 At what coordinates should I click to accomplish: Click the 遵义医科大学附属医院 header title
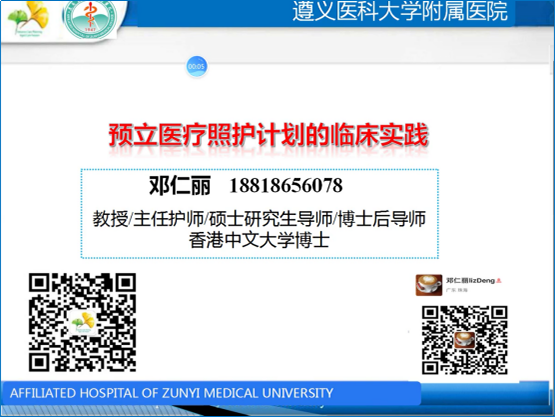pyautogui.click(x=400, y=11)
